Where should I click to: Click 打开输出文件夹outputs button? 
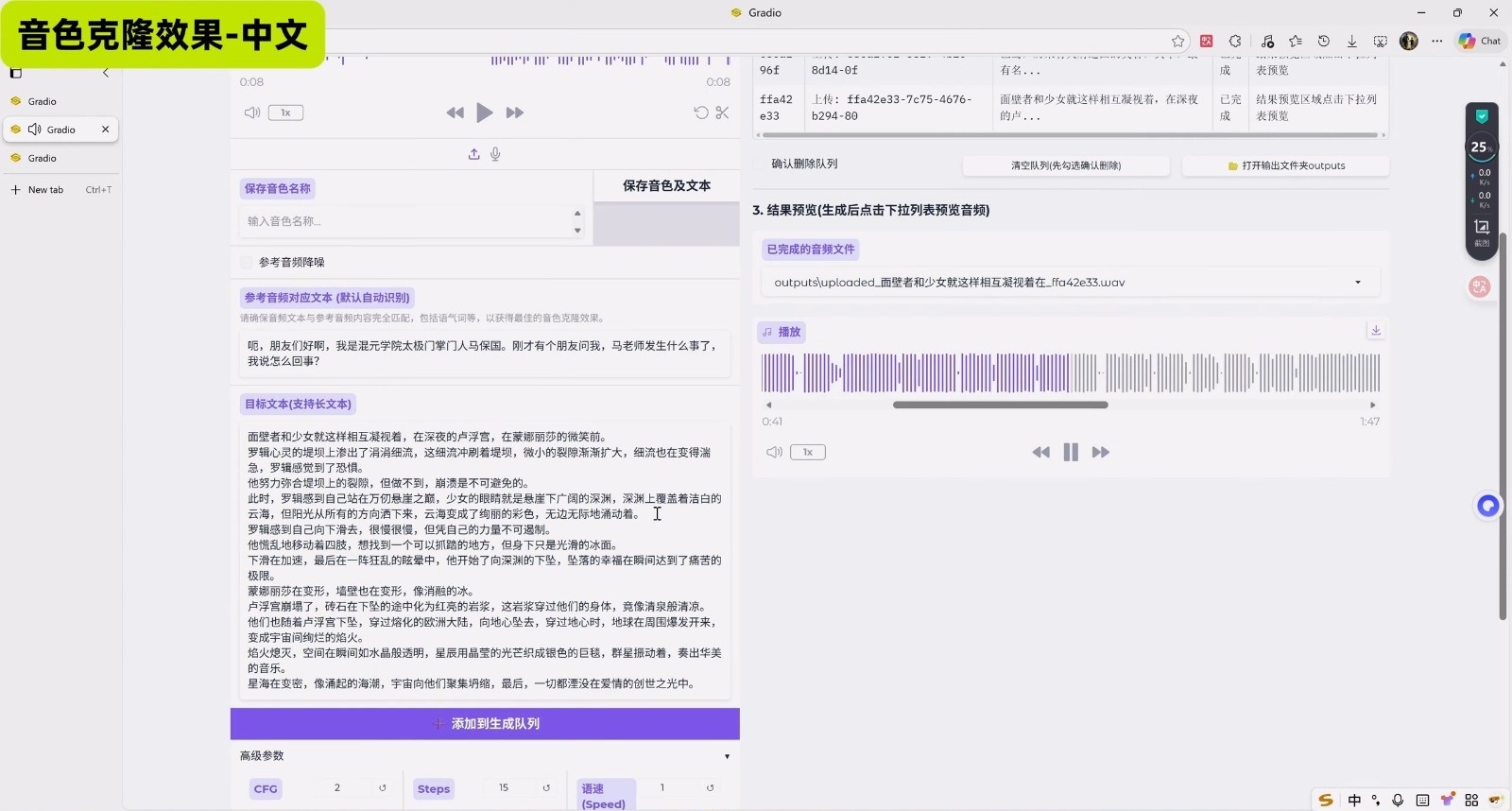[x=1285, y=166]
